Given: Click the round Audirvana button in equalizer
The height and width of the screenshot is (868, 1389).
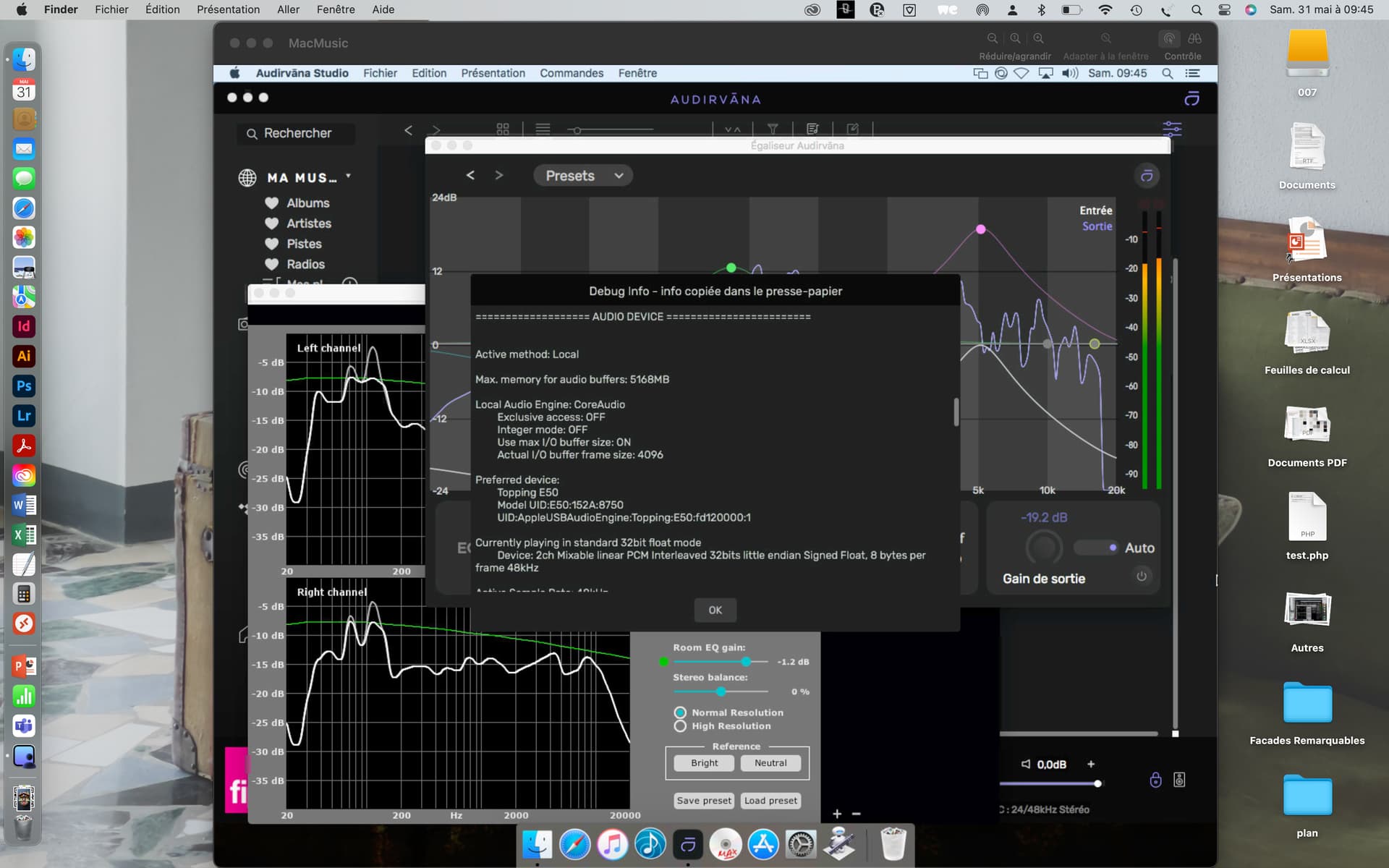Looking at the screenshot, I should click(x=1147, y=176).
